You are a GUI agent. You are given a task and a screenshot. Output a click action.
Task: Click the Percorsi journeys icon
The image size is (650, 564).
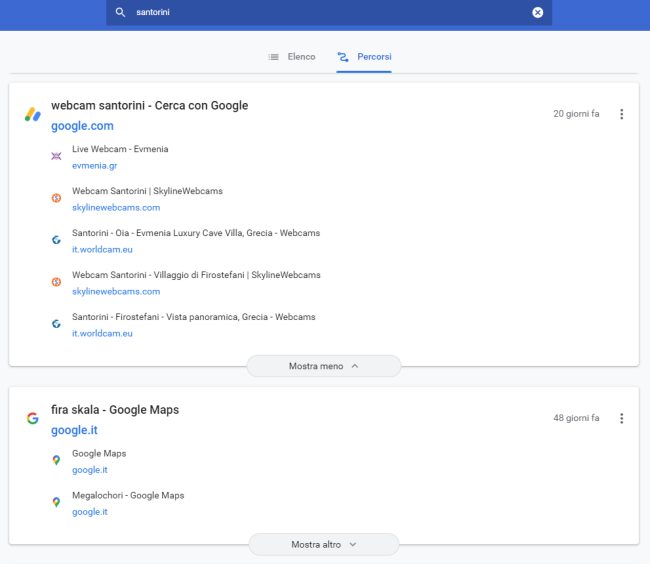coord(343,57)
